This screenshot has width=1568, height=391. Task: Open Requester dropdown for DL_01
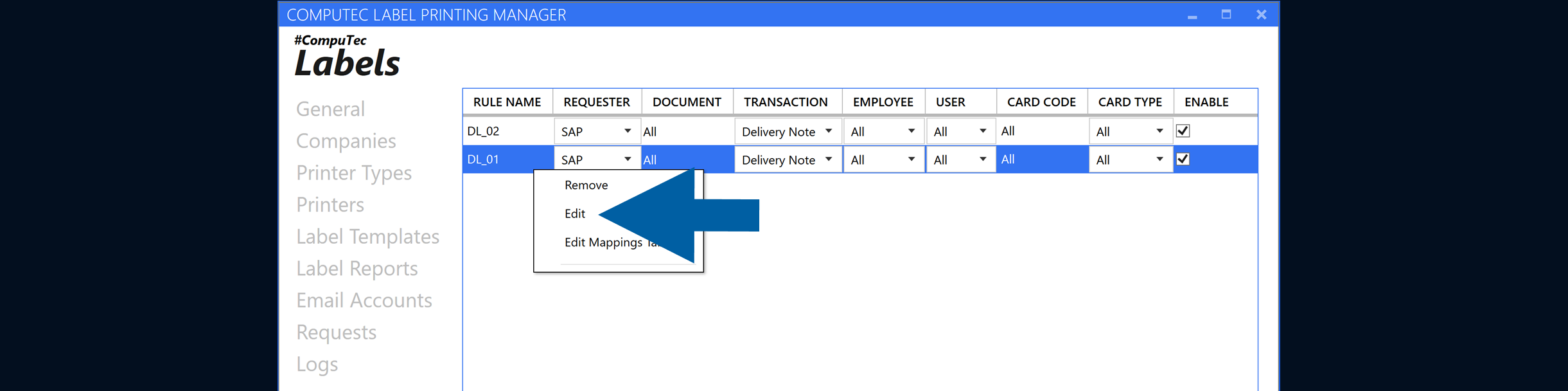(597, 159)
